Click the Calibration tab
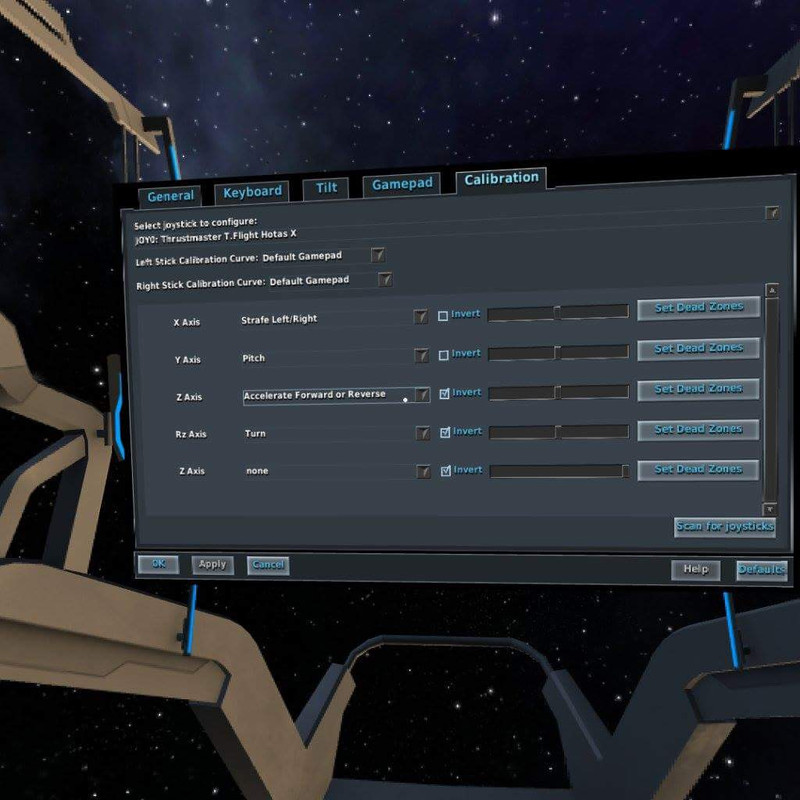 pyautogui.click(x=501, y=179)
